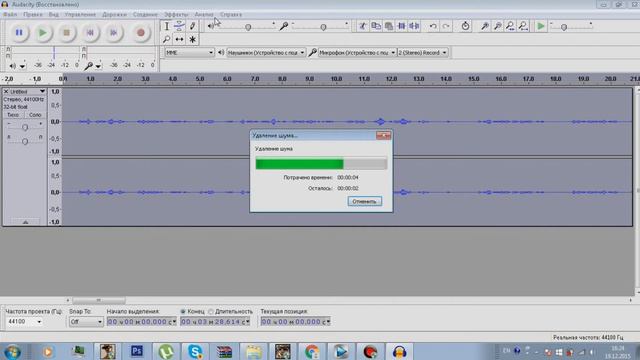Click the Fit Project zoom icon
Viewport: 640px width, 360px height.
523,26
